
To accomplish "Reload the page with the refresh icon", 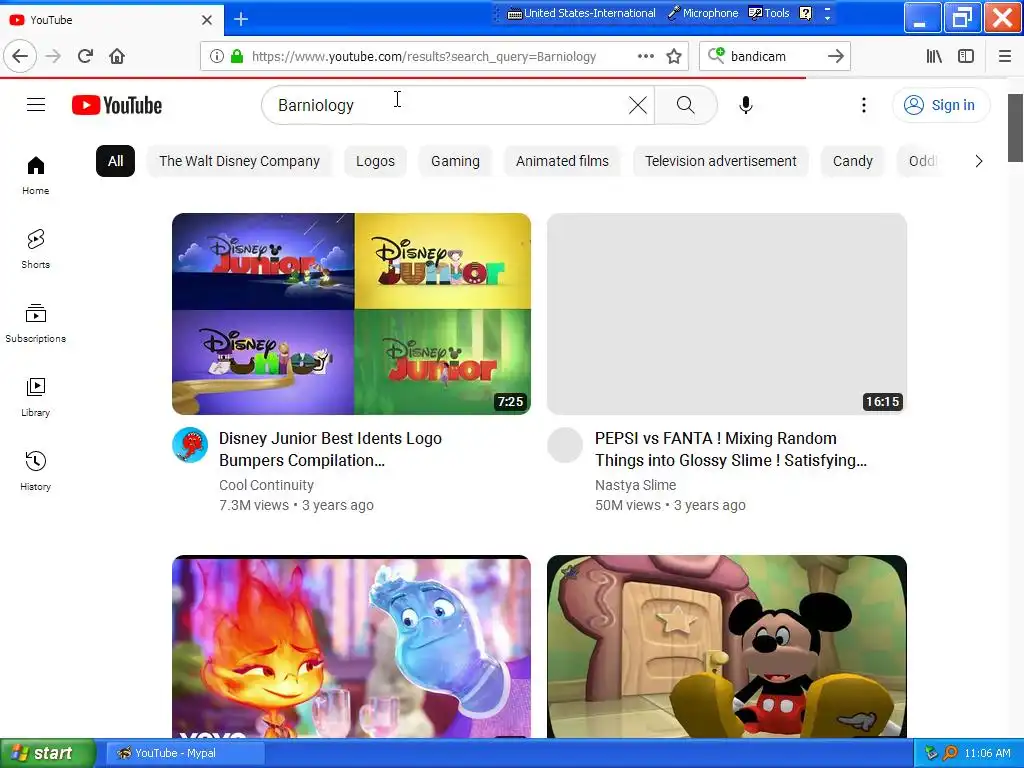I will 85,56.
